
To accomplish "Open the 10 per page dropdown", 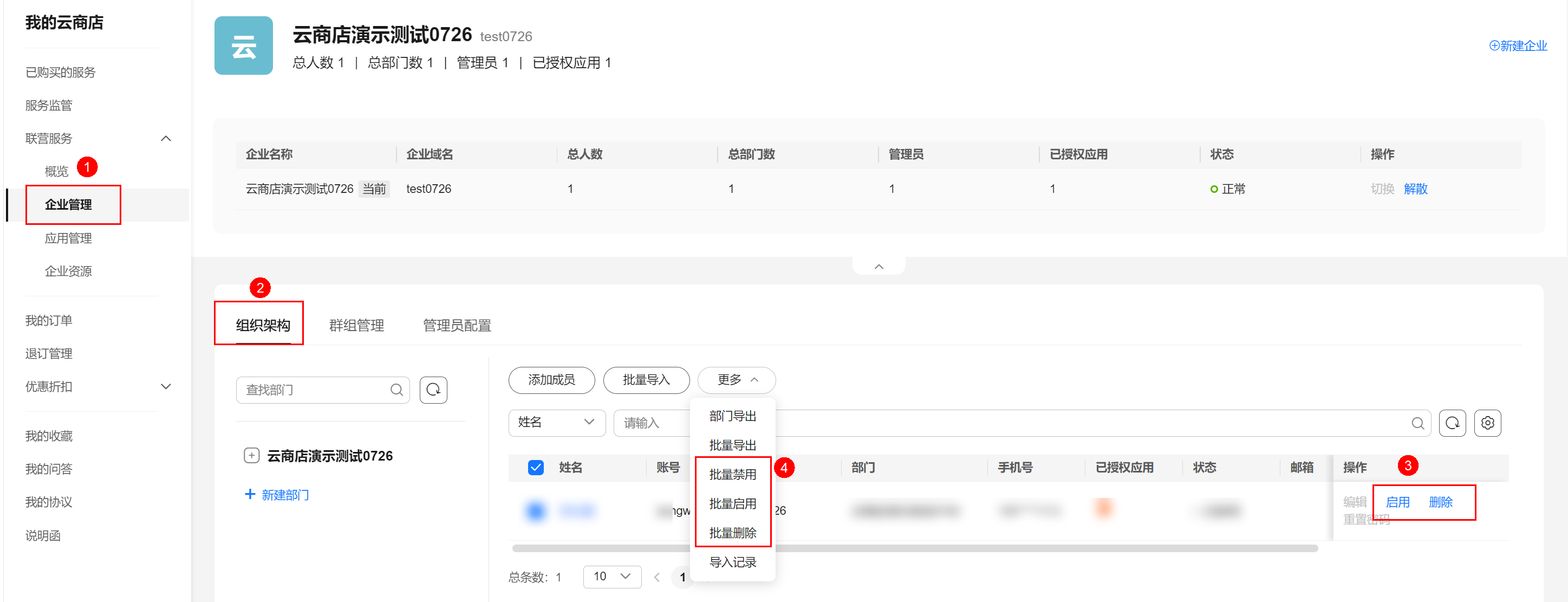I will pyautogui.click(x=611, y=576).
